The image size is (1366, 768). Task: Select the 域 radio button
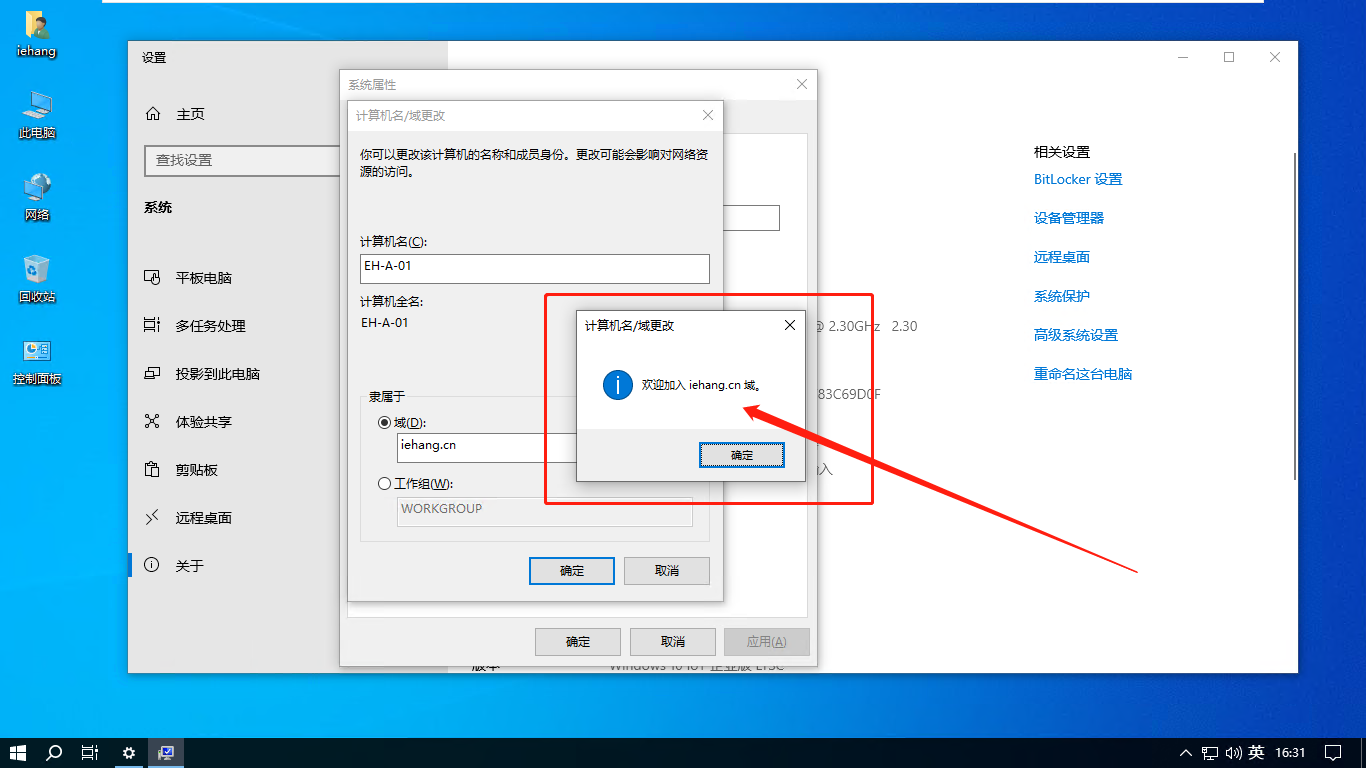click(x=385, y=423)
